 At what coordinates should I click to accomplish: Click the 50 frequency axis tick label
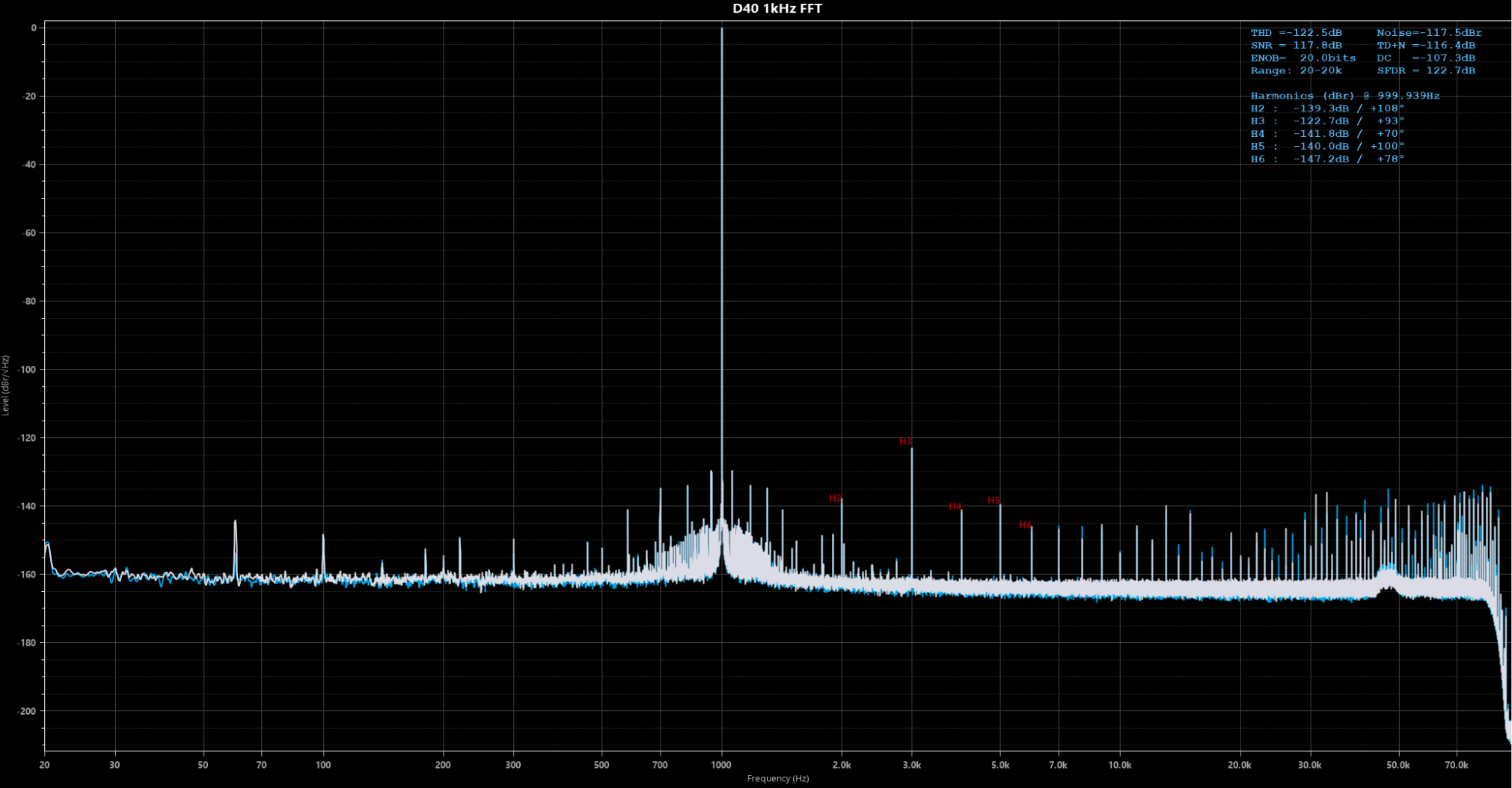pyautogui.click(x=203, y=766)
